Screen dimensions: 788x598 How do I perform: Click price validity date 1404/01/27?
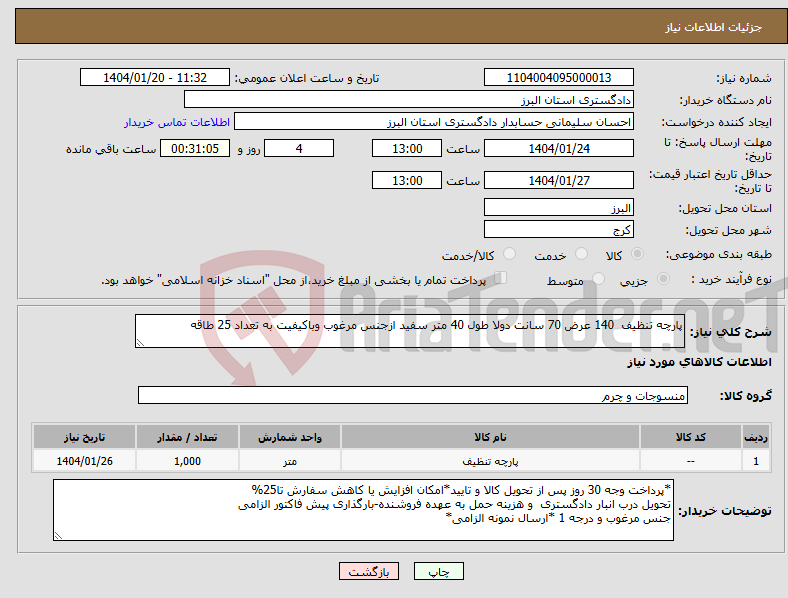coord(558,180)
